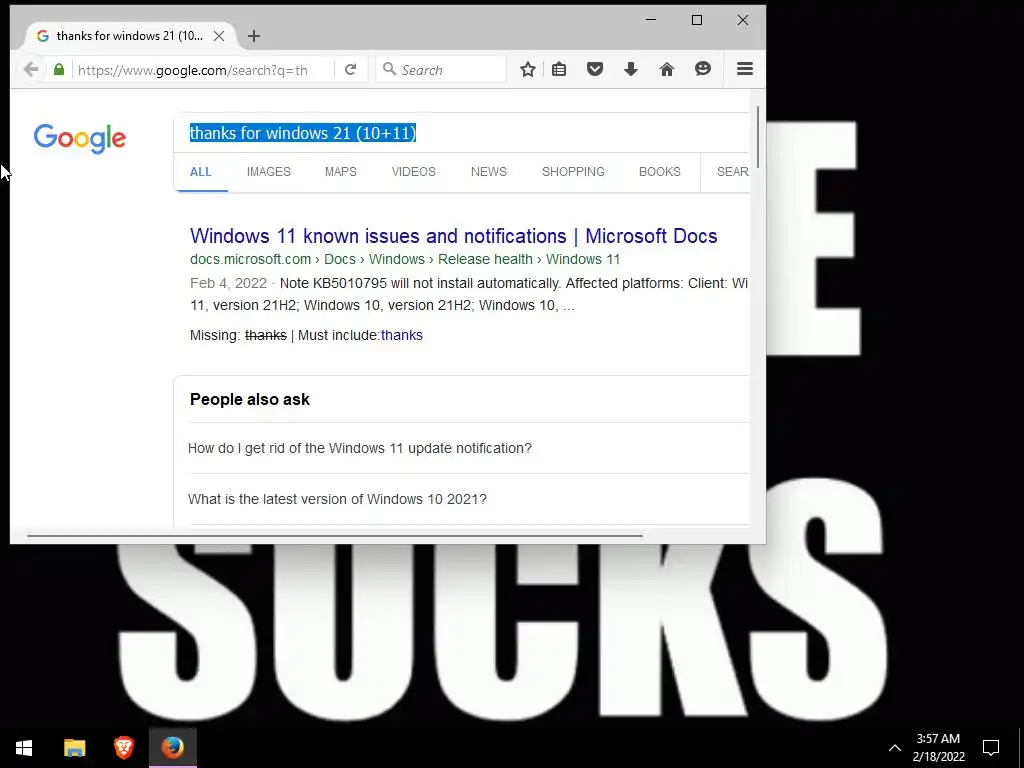Open the SHOPPING results tab
The image size is (1024, 768).
[573, 172]
